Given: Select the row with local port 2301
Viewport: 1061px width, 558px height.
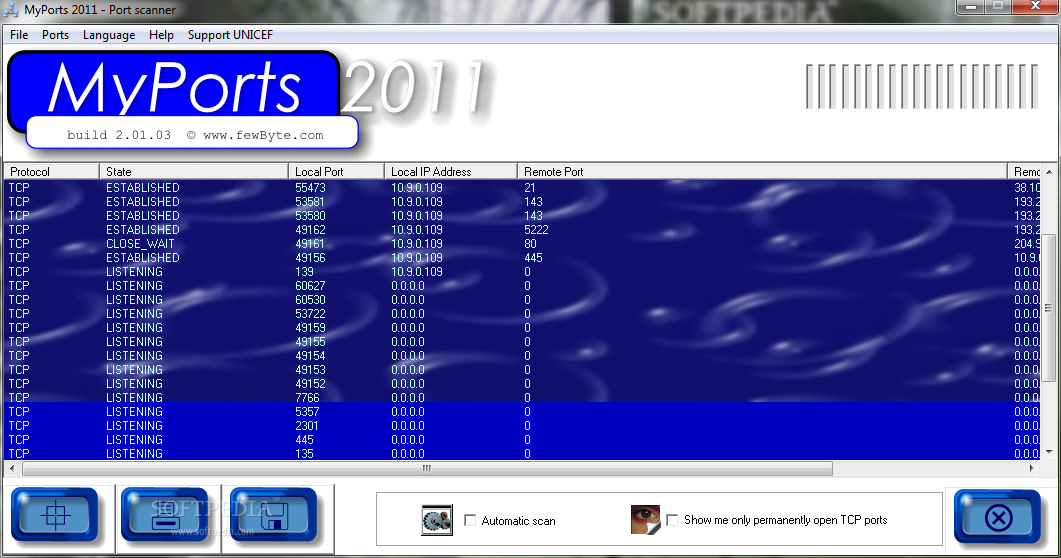Looking at the screenshot, I should (522, 425).
